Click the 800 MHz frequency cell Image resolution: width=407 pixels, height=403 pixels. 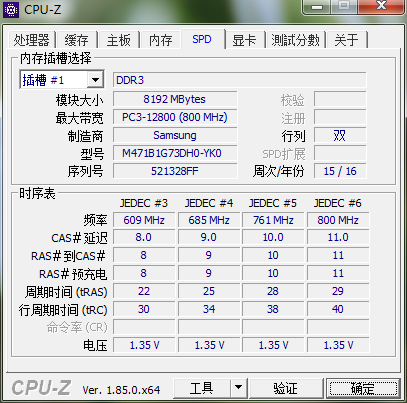tap(338, 220)
